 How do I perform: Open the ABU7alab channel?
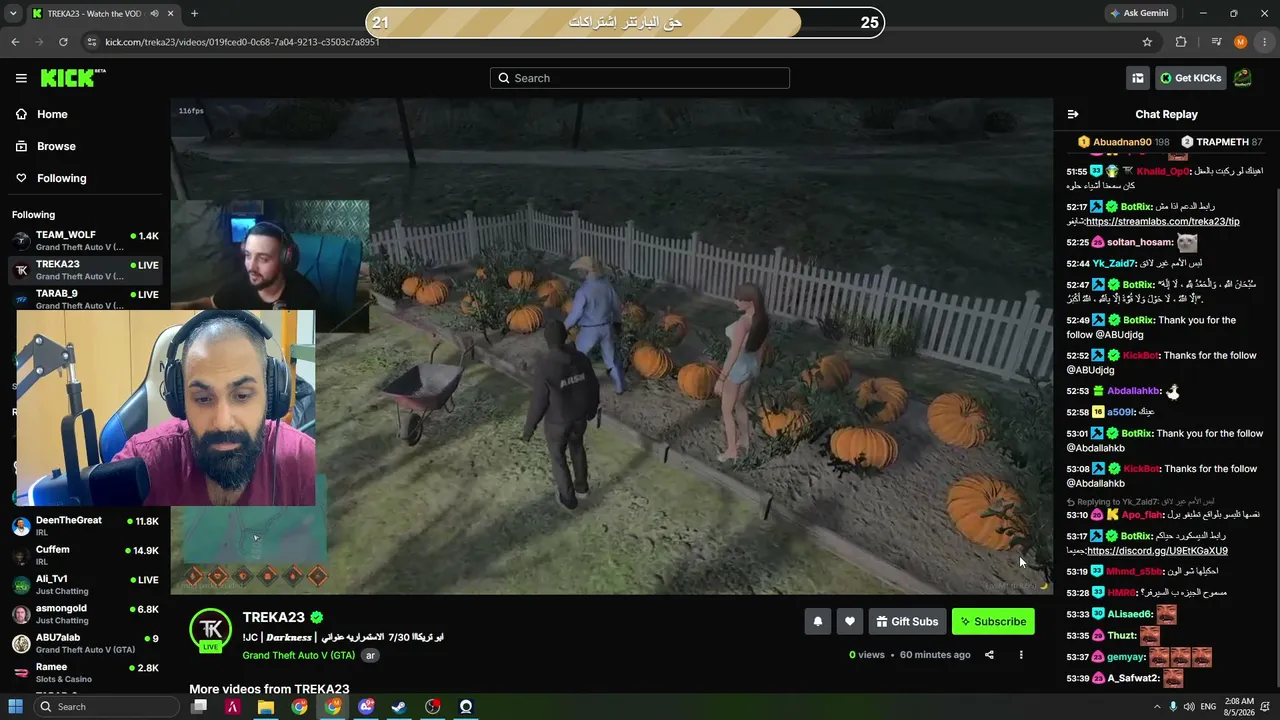pyautogui.click(x=85, y=643)
